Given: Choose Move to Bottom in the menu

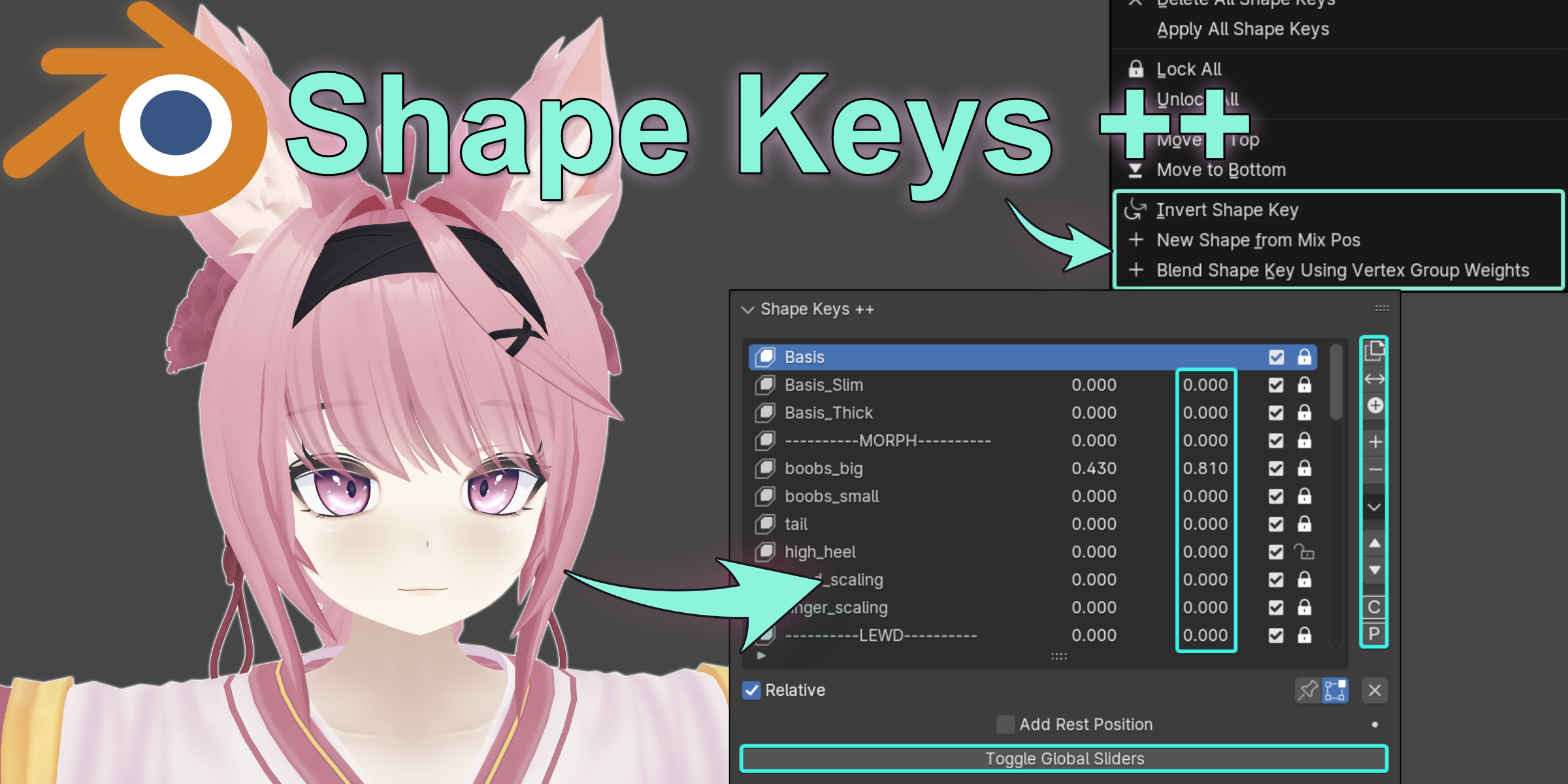Looking at the screenshot, I should tap(1221, 170).
